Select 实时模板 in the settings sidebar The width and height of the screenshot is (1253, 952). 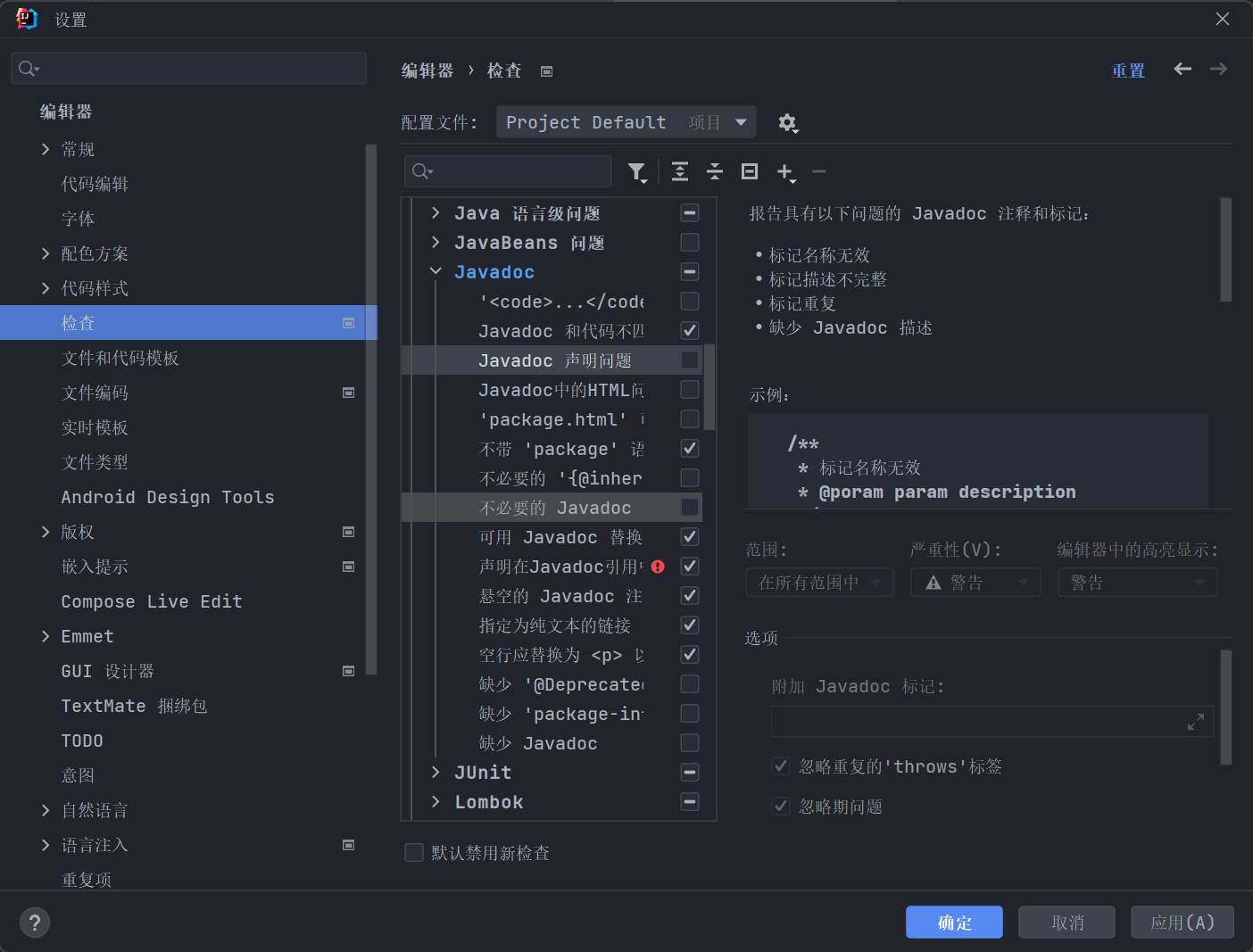tap(95, 428)
